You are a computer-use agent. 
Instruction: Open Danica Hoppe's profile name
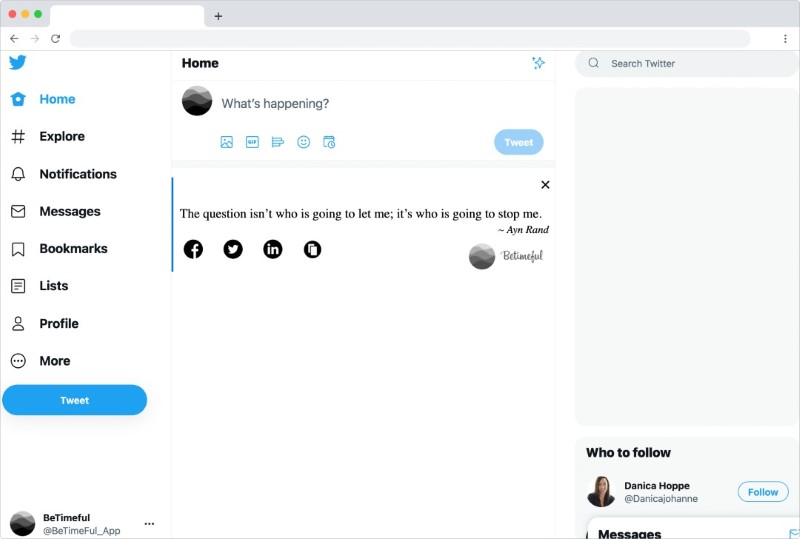point(657,485)
